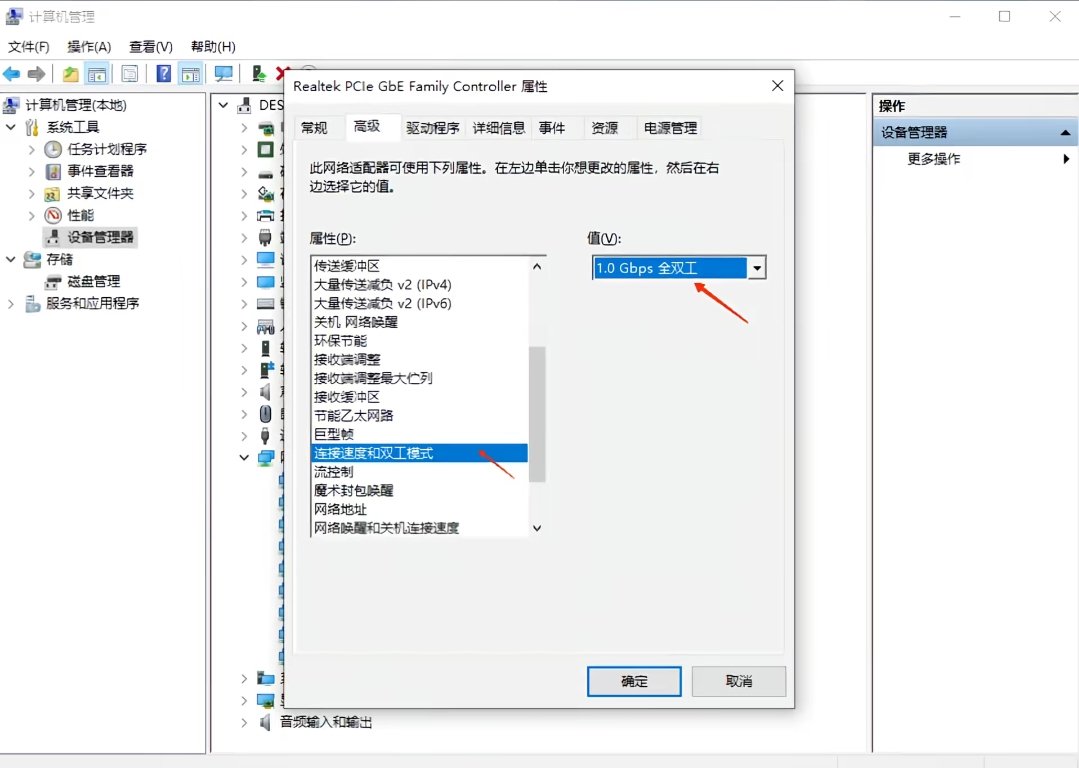Screen dimensions: 1079x768
Task: Toggle the show/hide action pane icon
Action: (x=190, y=74)
